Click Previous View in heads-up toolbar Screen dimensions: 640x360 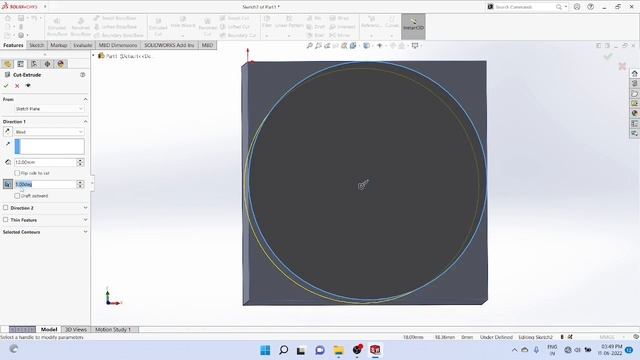pos(327,46)
